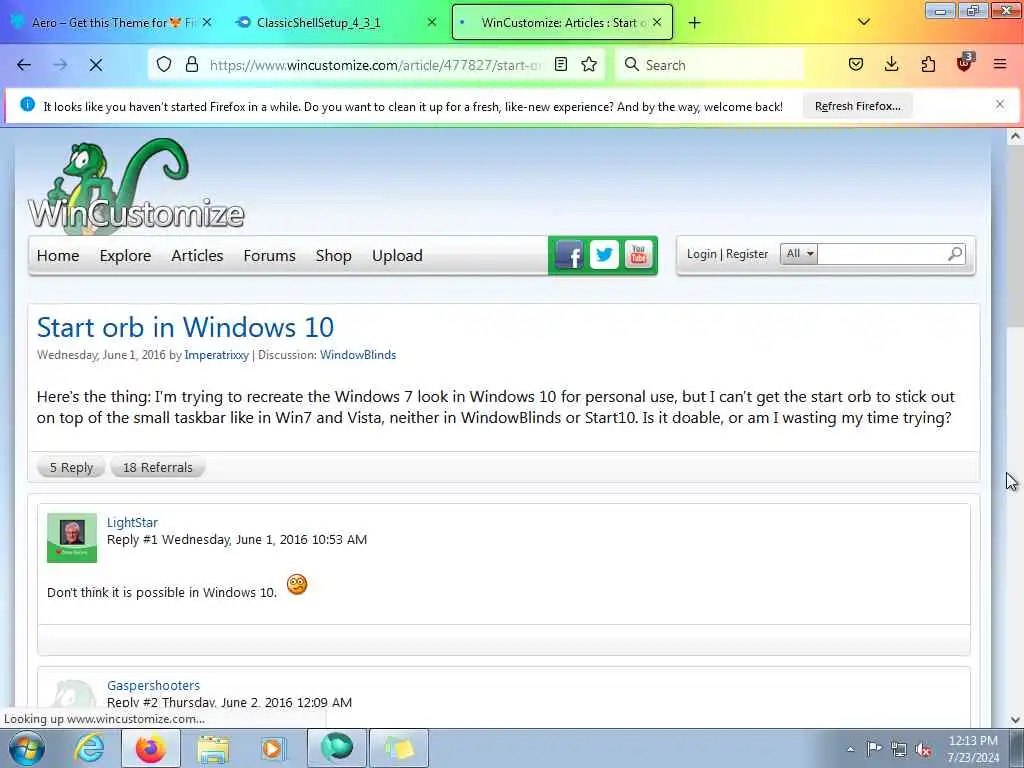Viewport: 1024px width, 768px height.
Task: Click the 5 Reply button
Action: point(71,468)
